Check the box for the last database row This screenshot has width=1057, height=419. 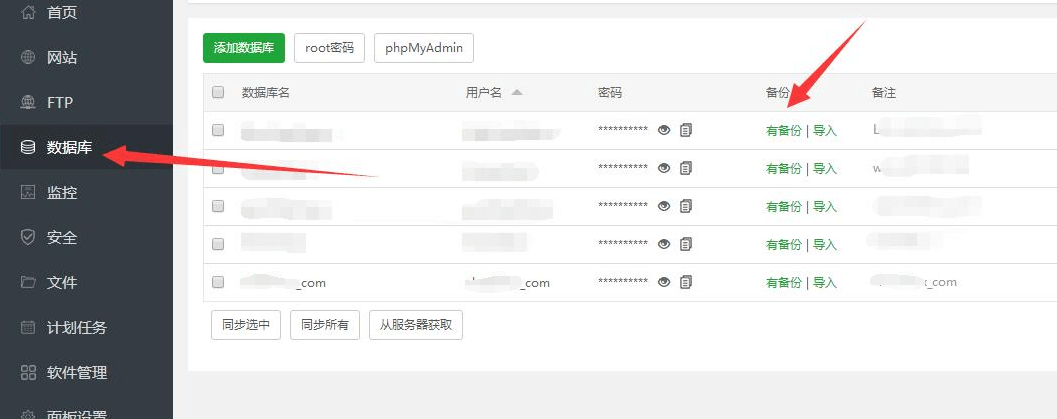[218, 282]
